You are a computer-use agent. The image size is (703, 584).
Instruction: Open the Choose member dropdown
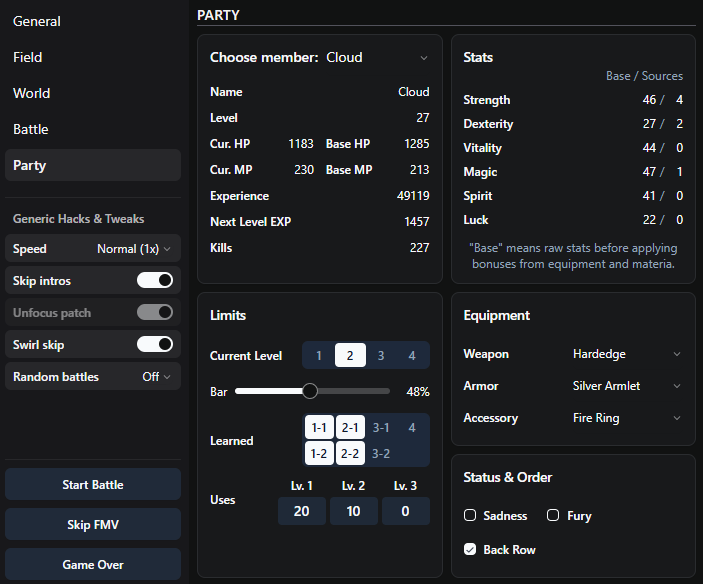[377, 57]
